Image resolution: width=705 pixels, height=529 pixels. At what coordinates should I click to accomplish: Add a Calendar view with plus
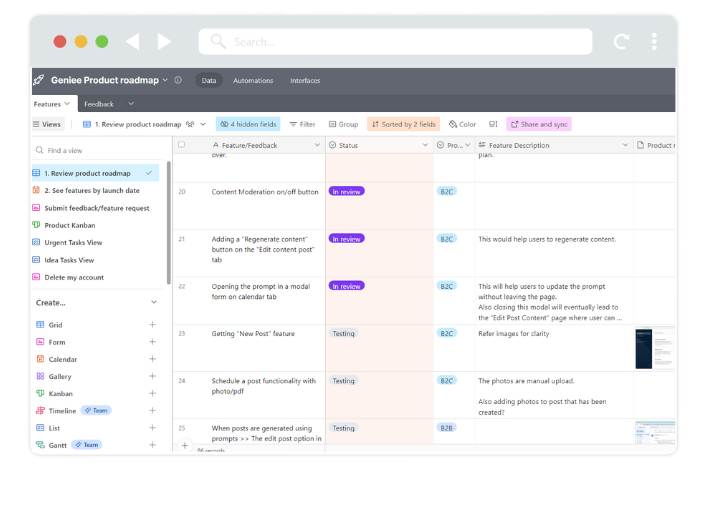pyautogui.click(x=152, y=359)
